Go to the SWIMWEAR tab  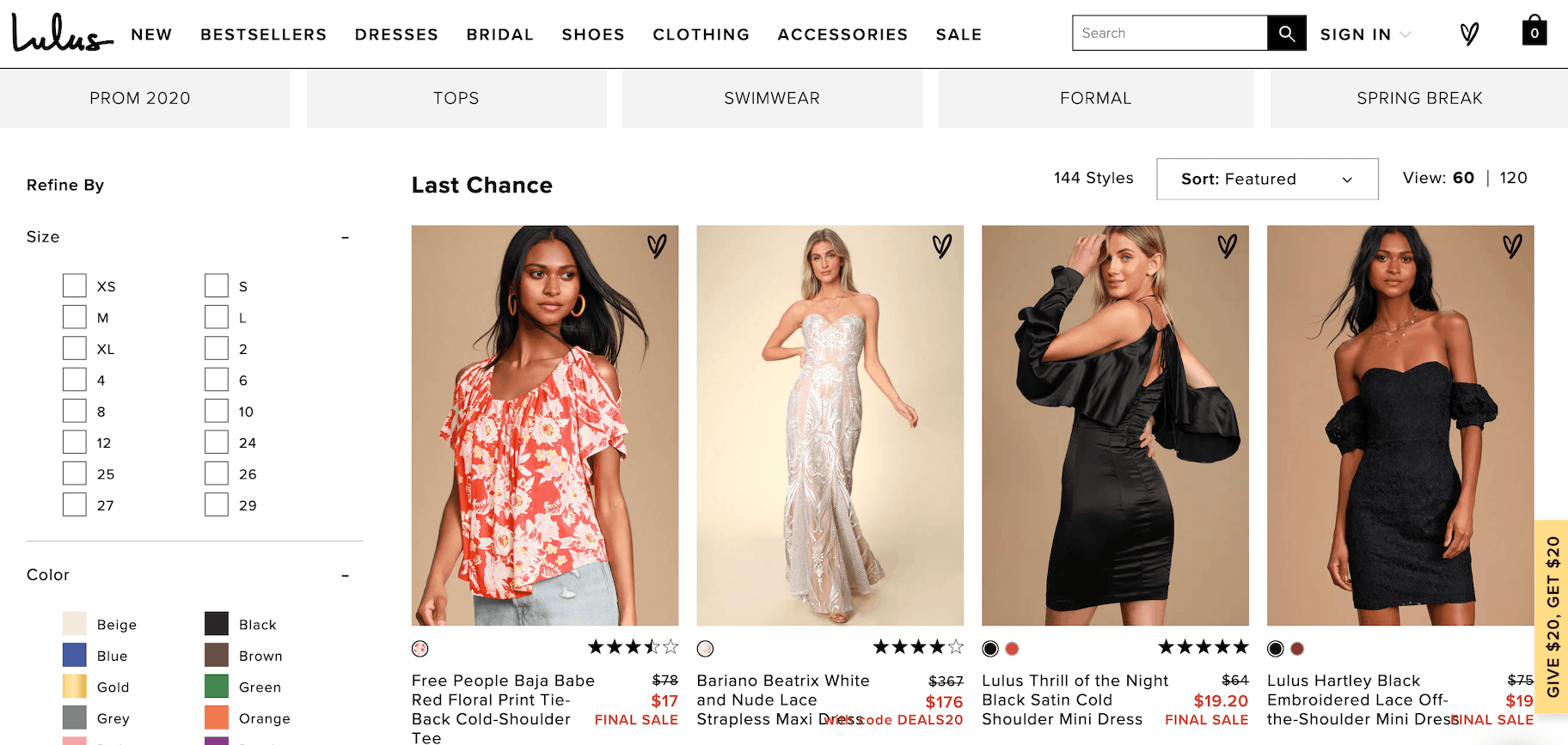pyautogui.click(x=771, y=99)
